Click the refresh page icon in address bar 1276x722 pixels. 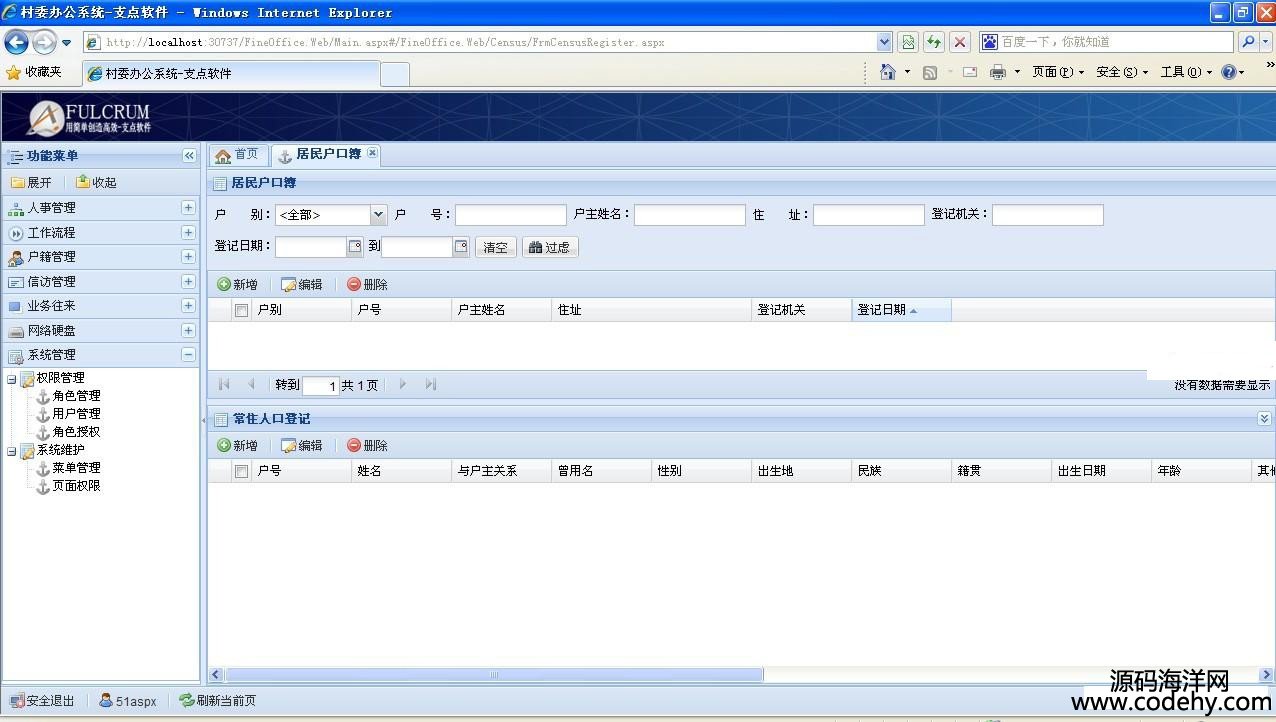[934, 42]
